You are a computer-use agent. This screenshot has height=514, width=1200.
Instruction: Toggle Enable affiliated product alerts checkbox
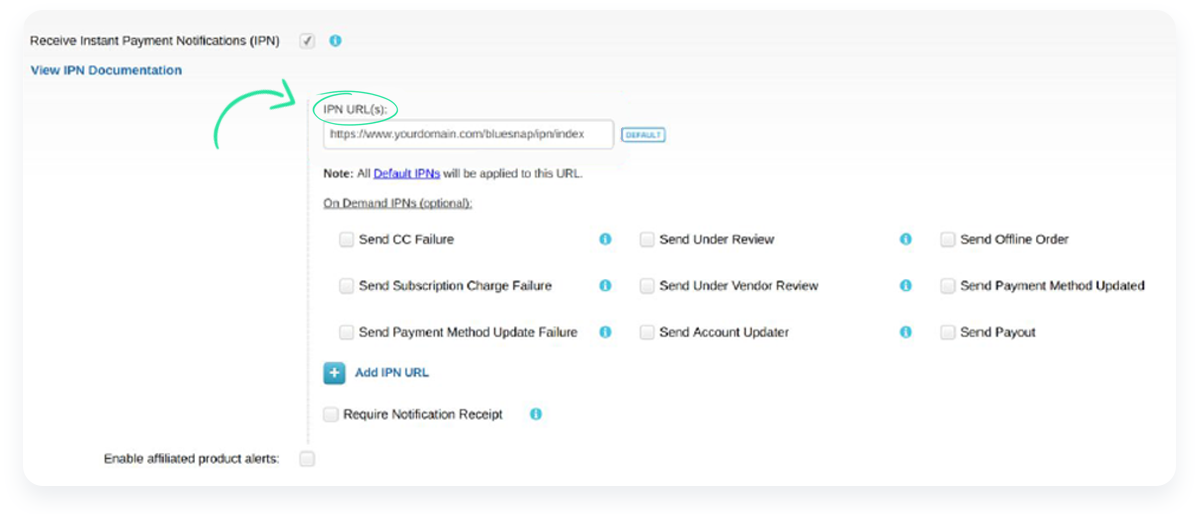pyautogui.click(x=307, y=459)
